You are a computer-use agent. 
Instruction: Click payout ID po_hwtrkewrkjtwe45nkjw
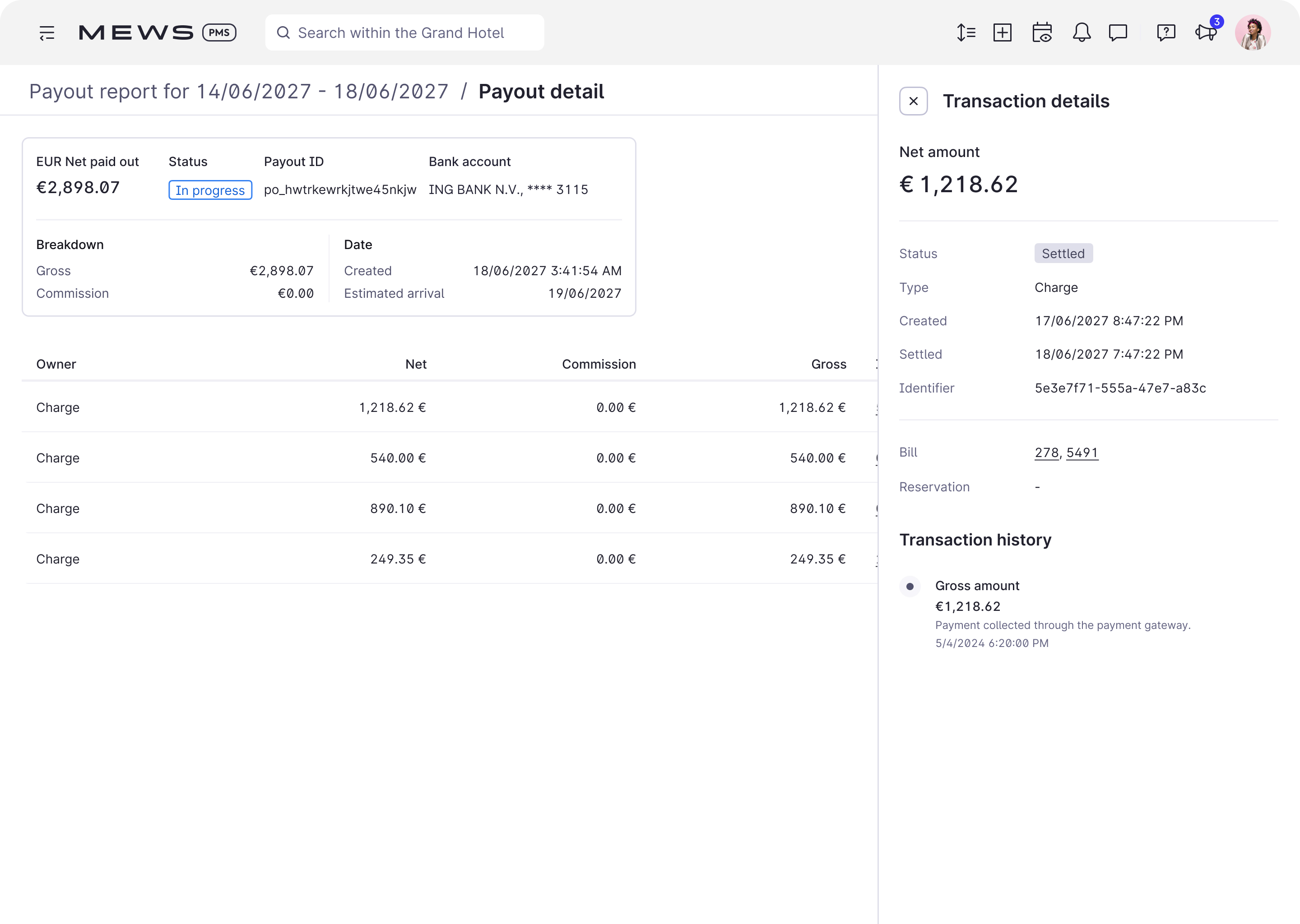point(340,189)
